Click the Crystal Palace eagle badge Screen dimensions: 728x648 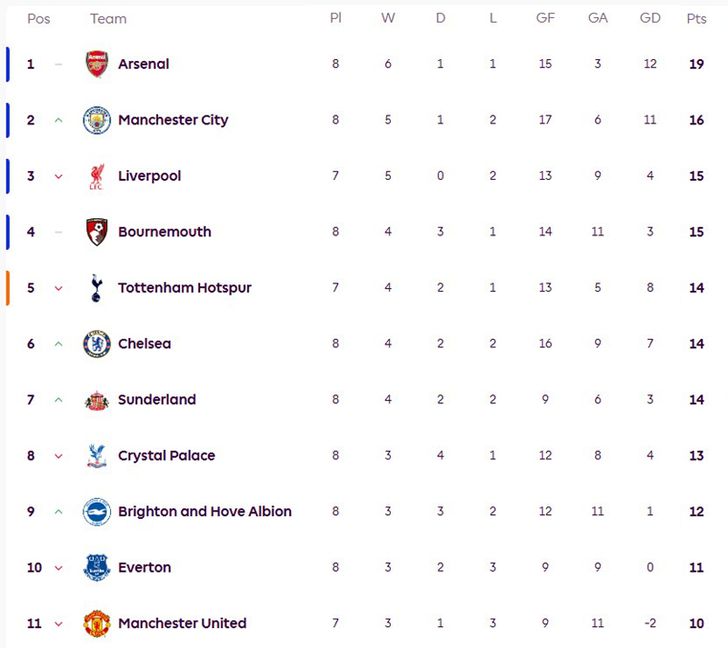97,456
